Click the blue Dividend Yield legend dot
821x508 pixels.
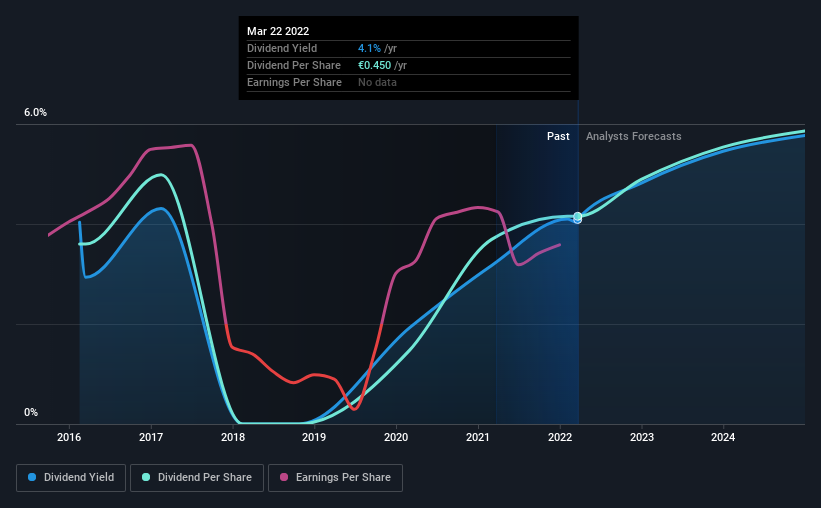32,477
